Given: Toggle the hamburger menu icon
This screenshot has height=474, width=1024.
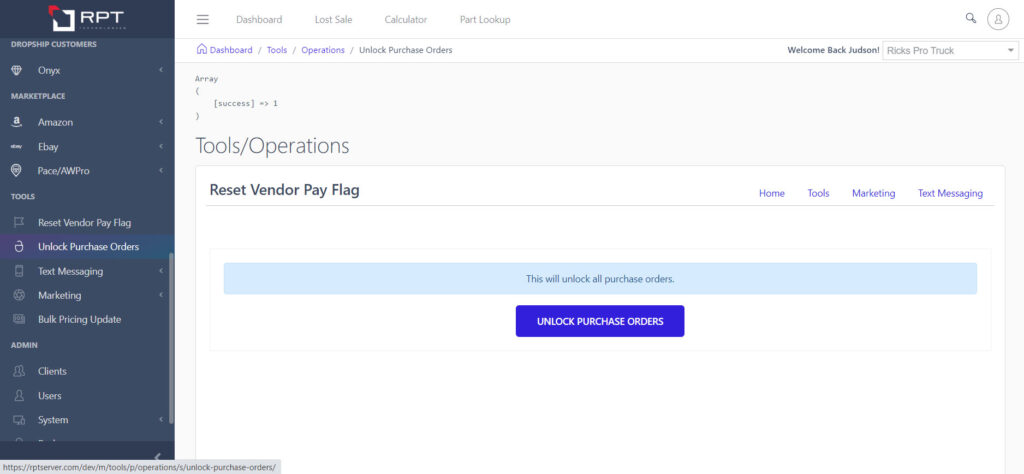Looking at the screenshot, I should [202, 20].
